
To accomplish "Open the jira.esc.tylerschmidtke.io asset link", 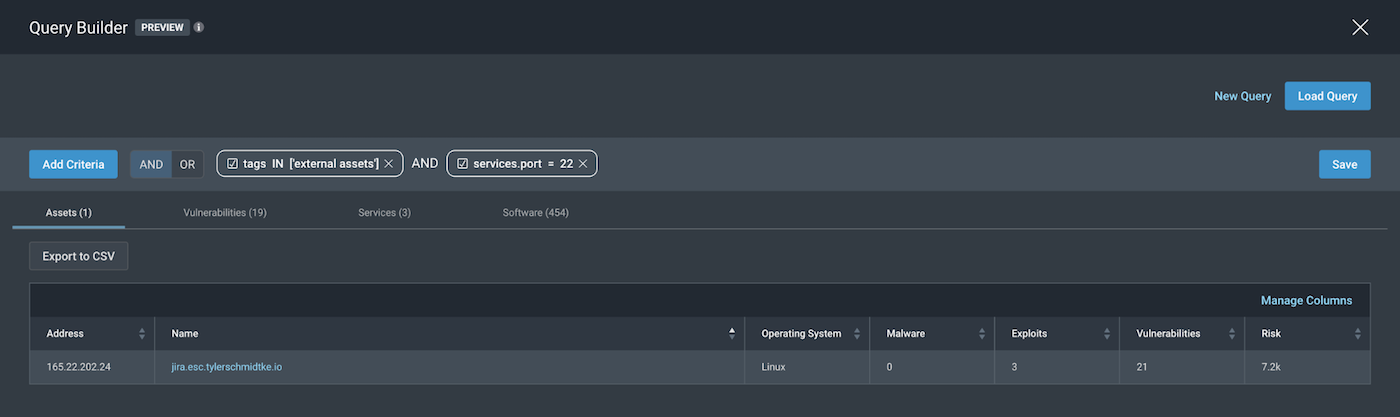I will (x=226, y=367).
